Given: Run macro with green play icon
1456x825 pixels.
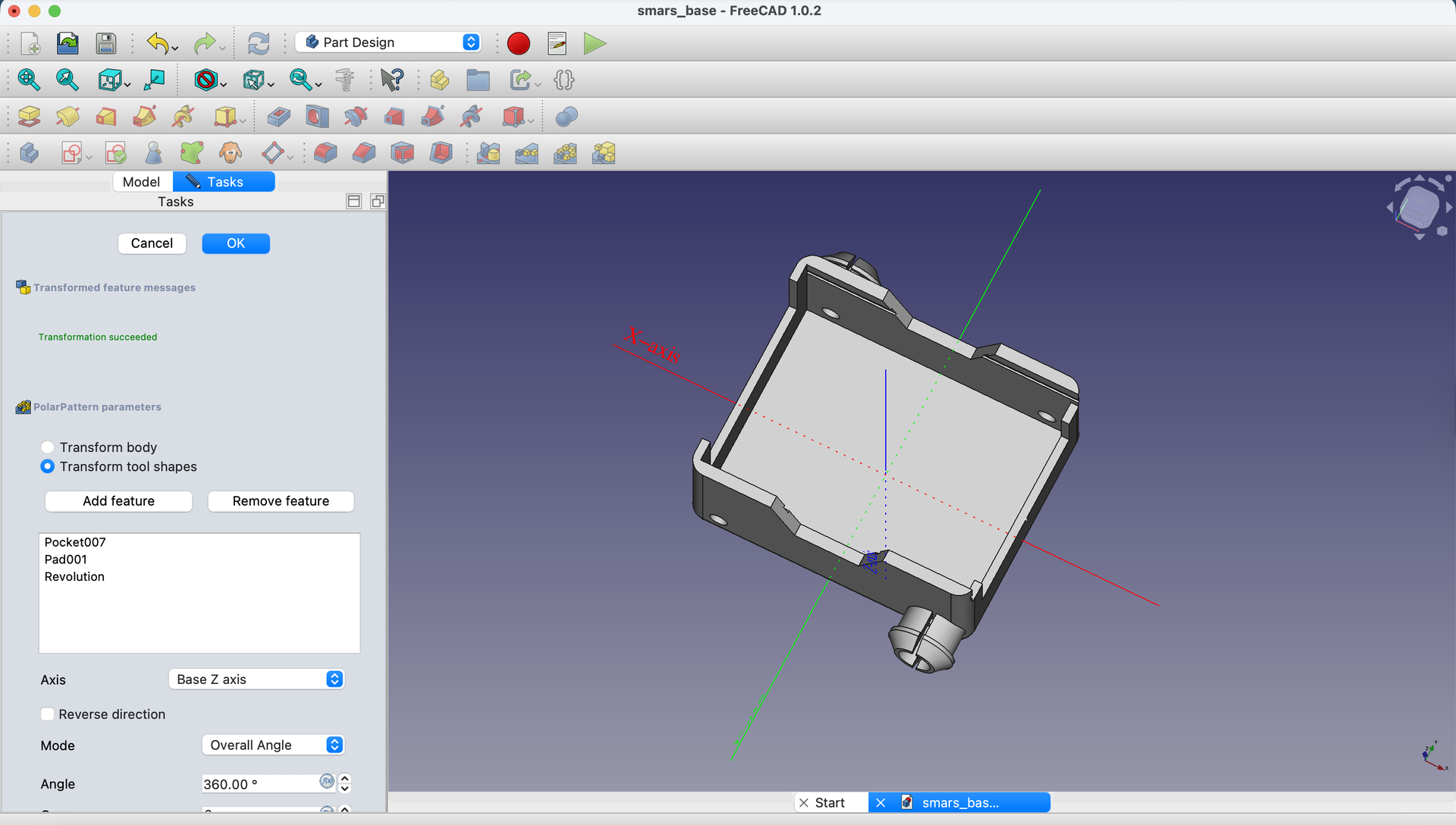Looking at the screenshot, I should (x=595, y=43).
